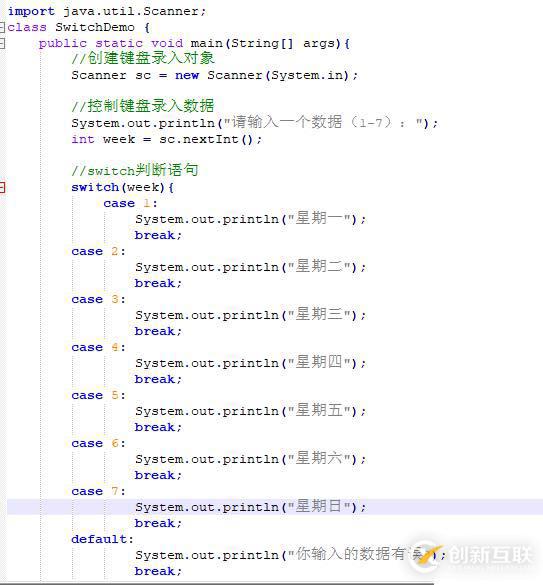Click the 'switch(week){' statement text
Viewport: 543px width, 585px height.
(122, 187)
